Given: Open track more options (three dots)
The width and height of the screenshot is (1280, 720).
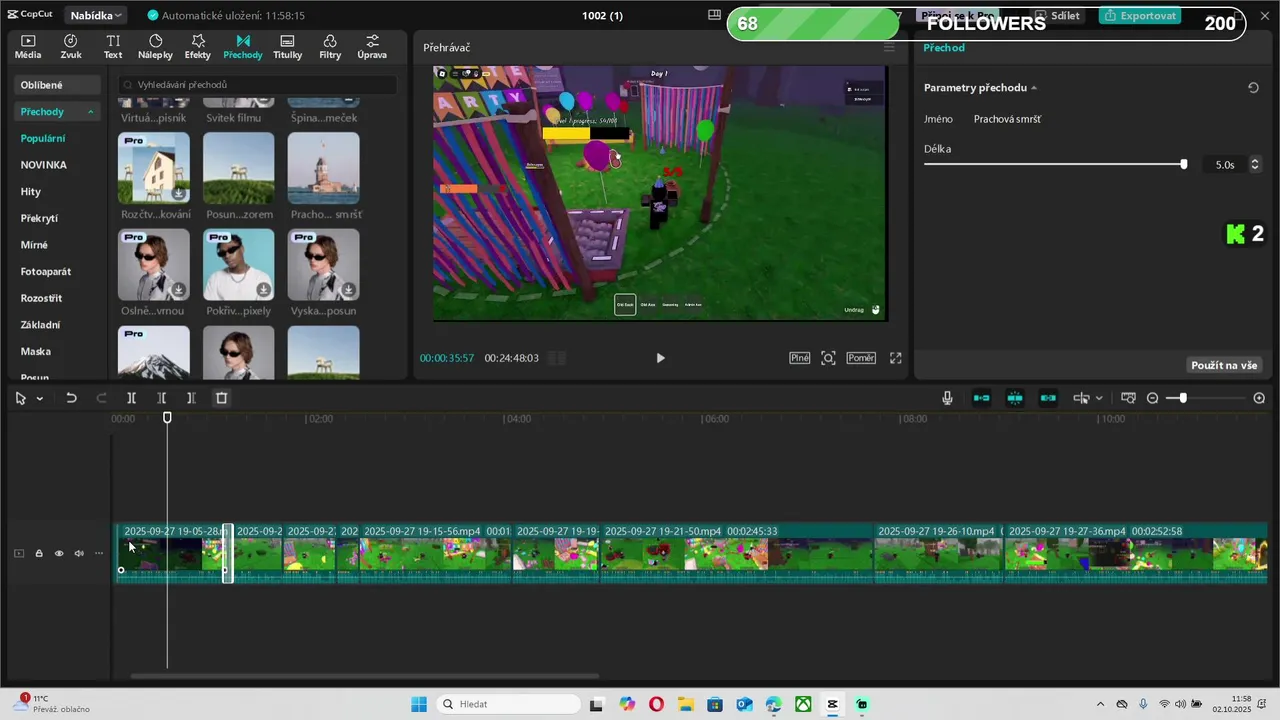Looking at the screenshot, I should coord(98,553).
